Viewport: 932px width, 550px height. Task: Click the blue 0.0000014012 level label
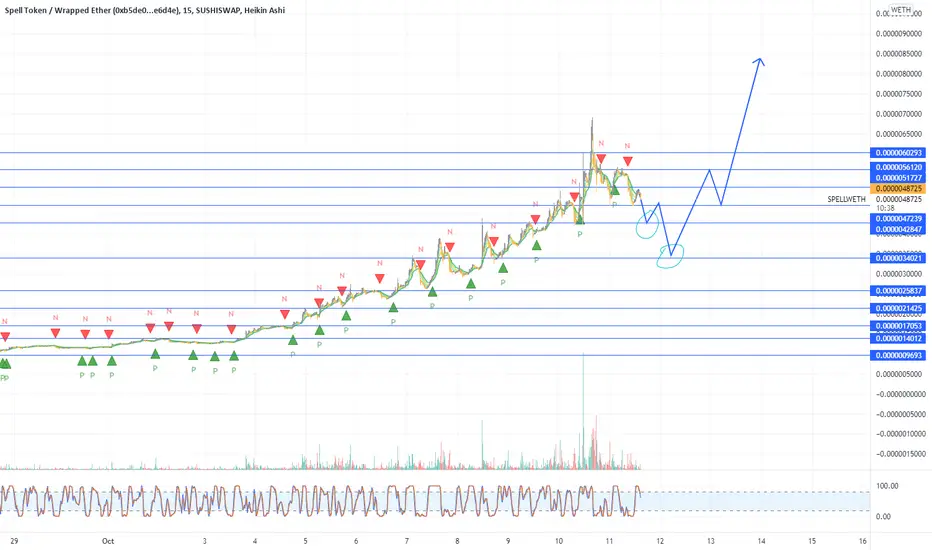point(898,338)
